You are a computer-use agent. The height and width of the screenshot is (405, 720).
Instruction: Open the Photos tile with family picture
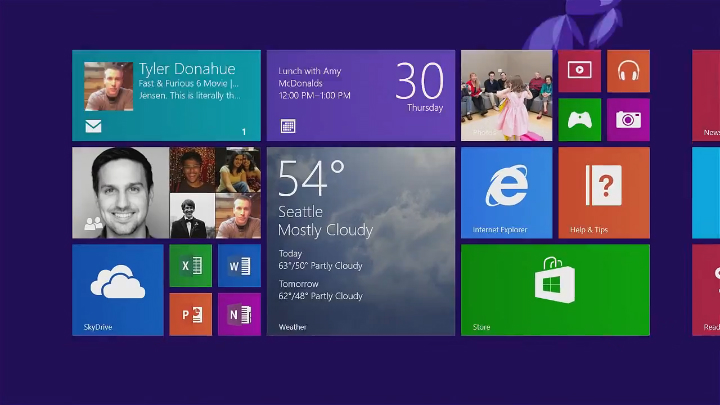[506, 96]
